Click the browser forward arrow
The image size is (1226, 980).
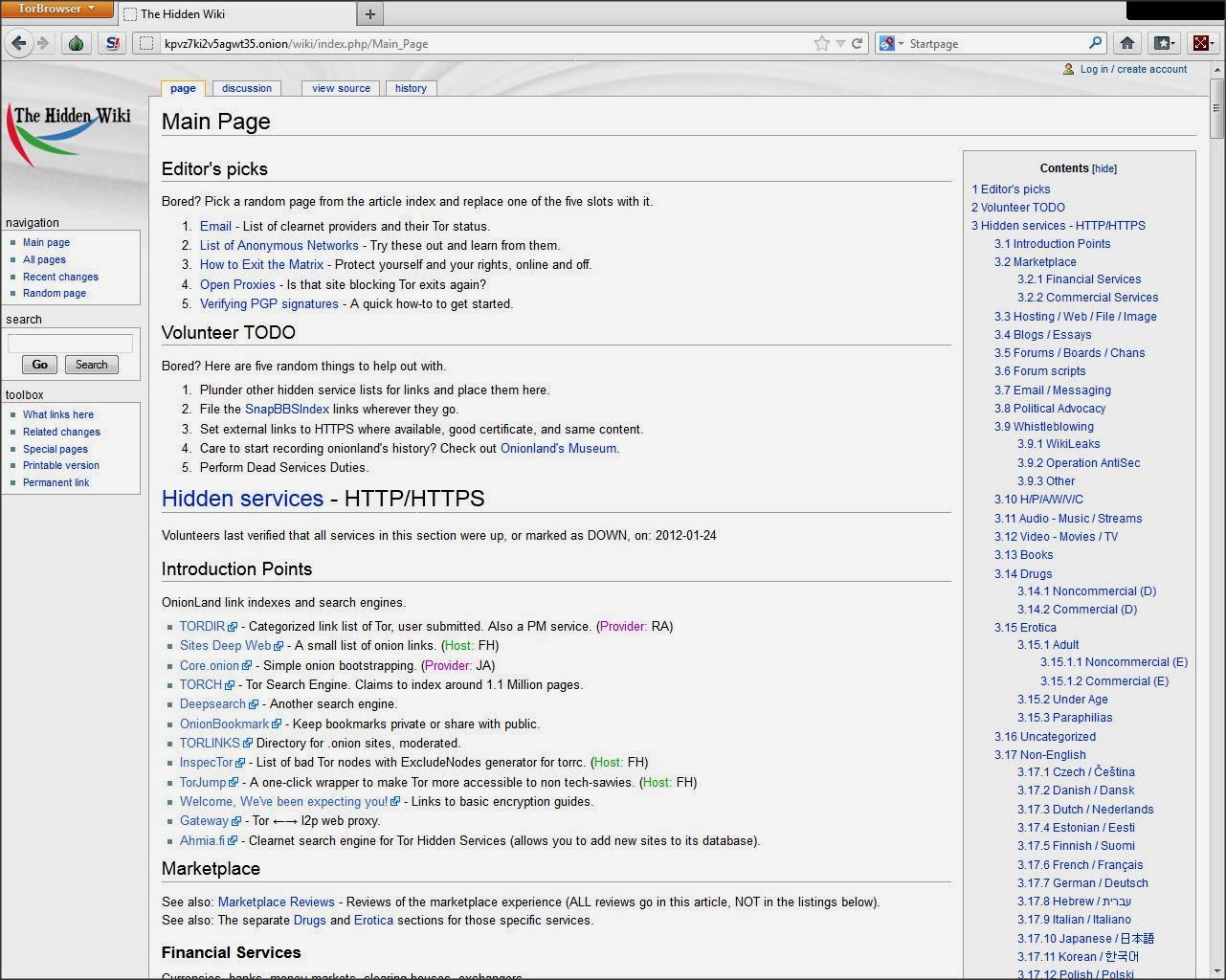[x=42, y=43]
